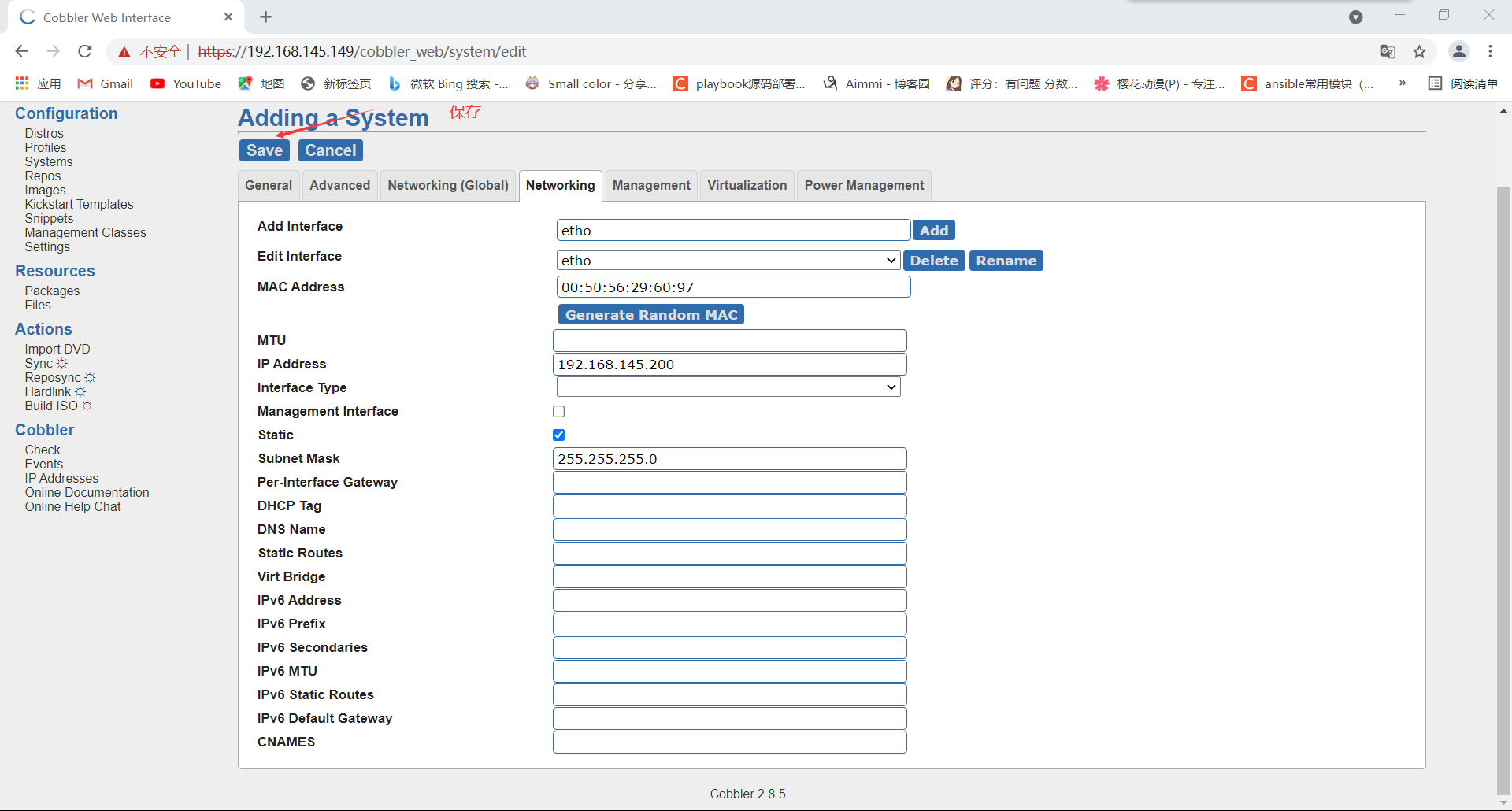Open the 评分 bookmark
1512x811 pixels.
point(1012,83)
